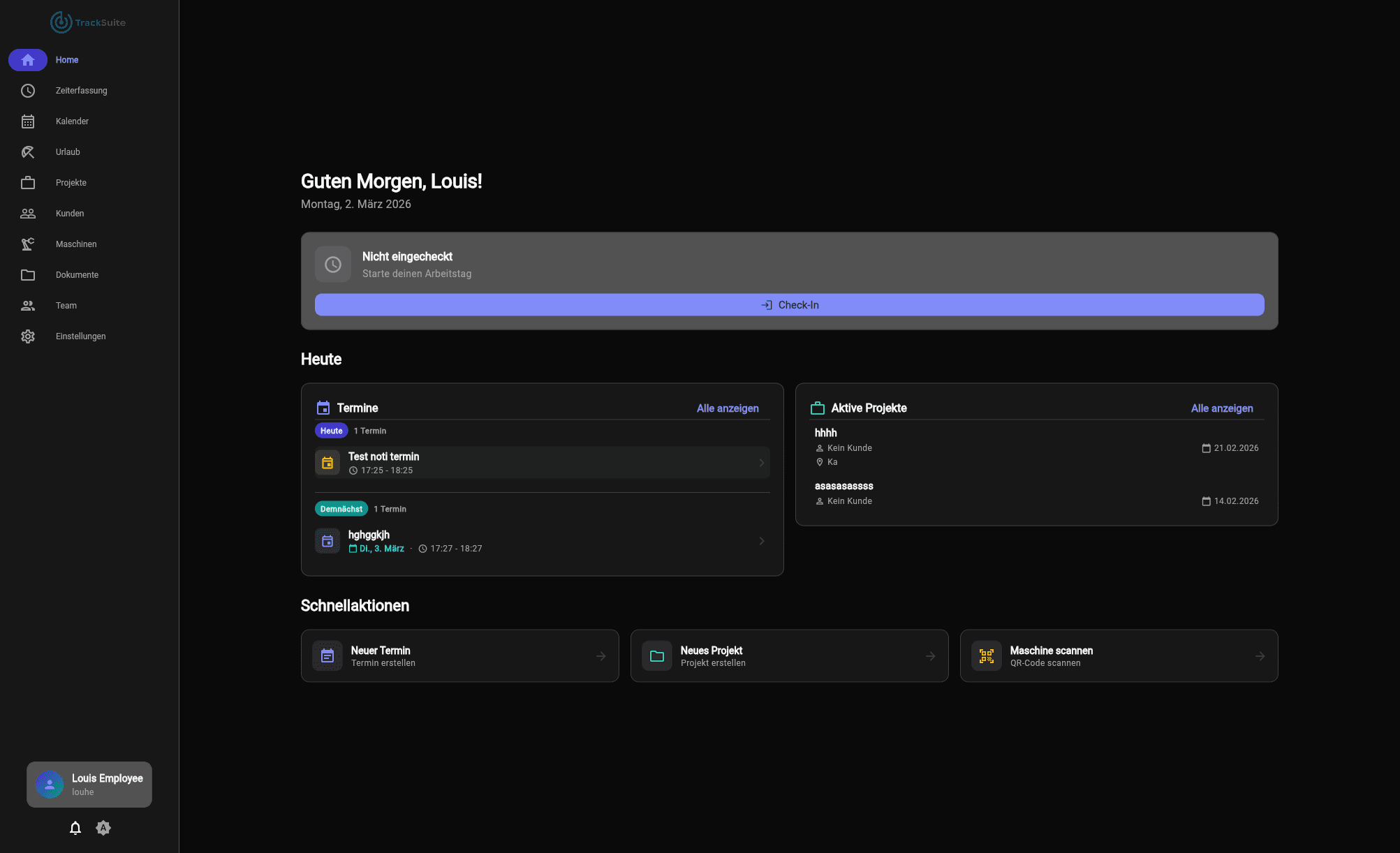Click Alle anzeigen for Aktive Projekte
The image size is (1400, 853).
pos(1221,408)
